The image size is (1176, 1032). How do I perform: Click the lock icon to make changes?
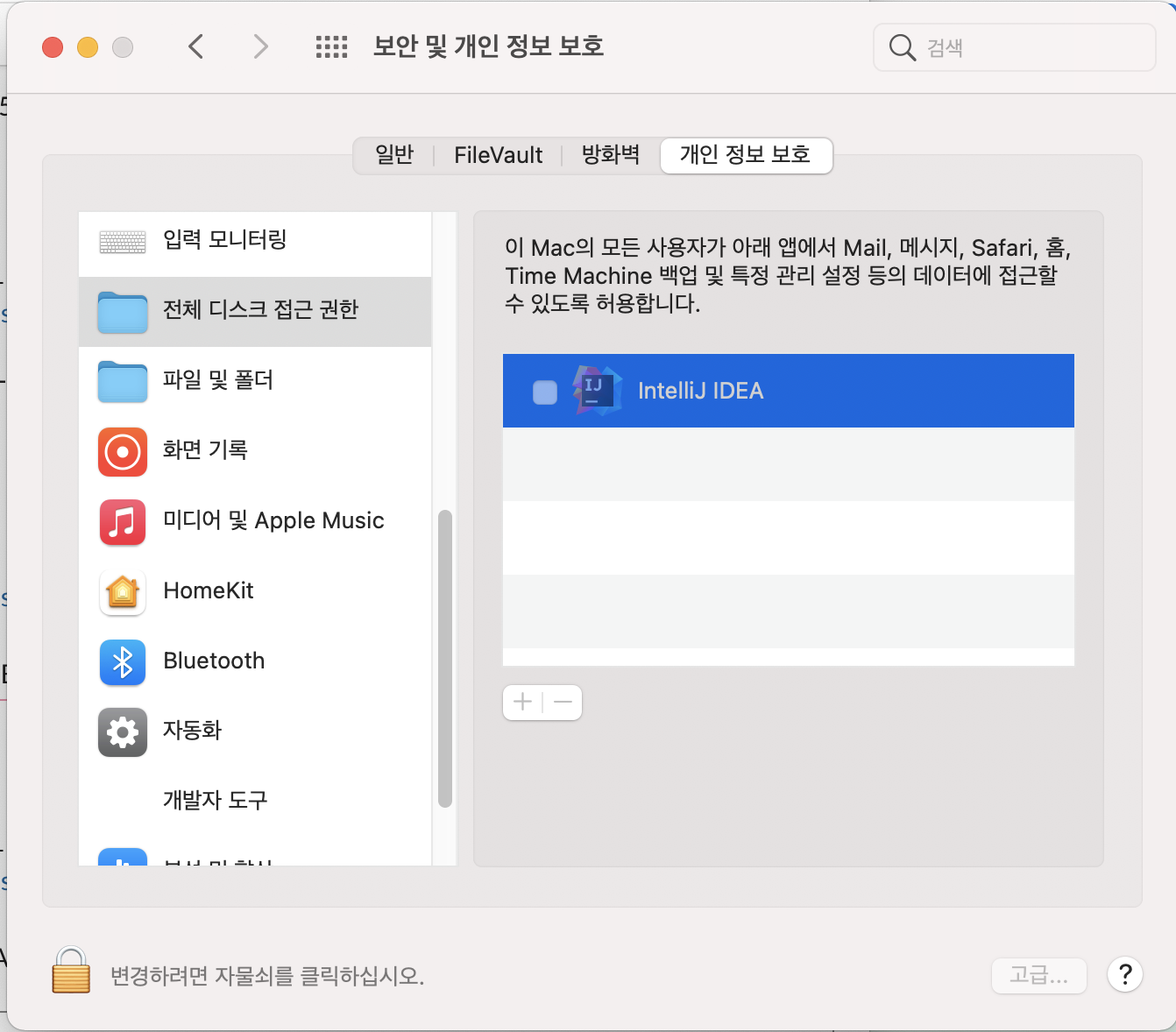(71, 971)
